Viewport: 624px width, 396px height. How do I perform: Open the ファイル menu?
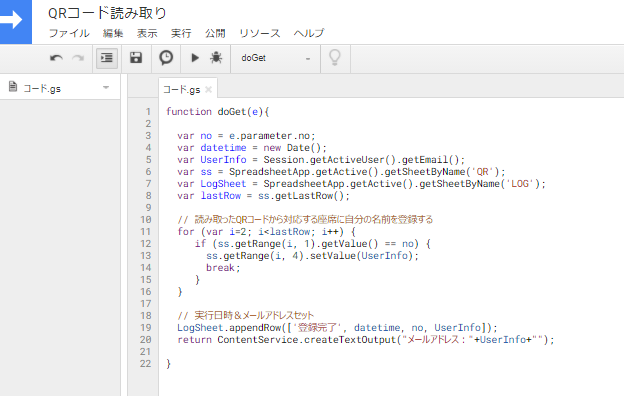click(x=69, y=33)
